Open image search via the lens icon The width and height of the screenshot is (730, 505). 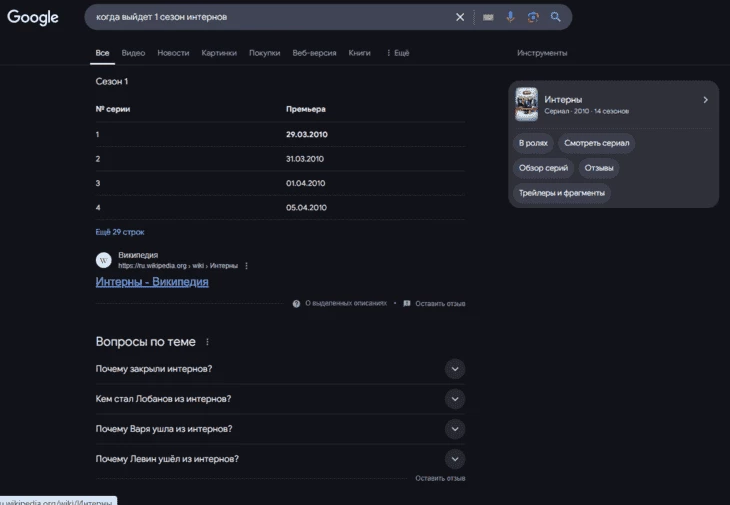[x=533, y=17]
